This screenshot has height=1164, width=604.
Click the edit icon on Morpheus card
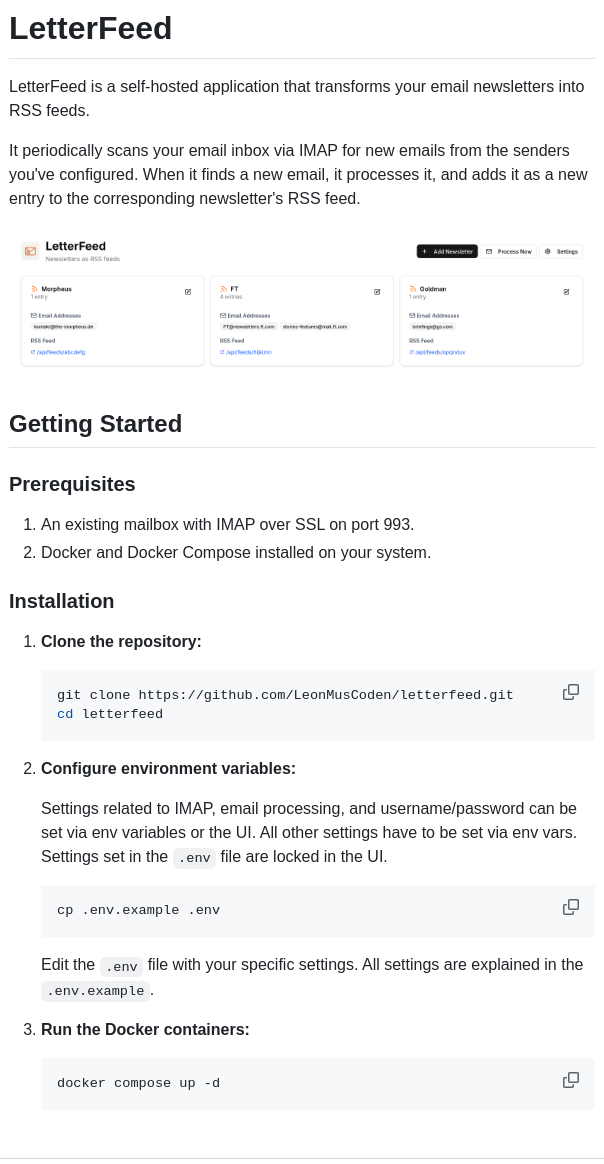click(x=188, y=292)
